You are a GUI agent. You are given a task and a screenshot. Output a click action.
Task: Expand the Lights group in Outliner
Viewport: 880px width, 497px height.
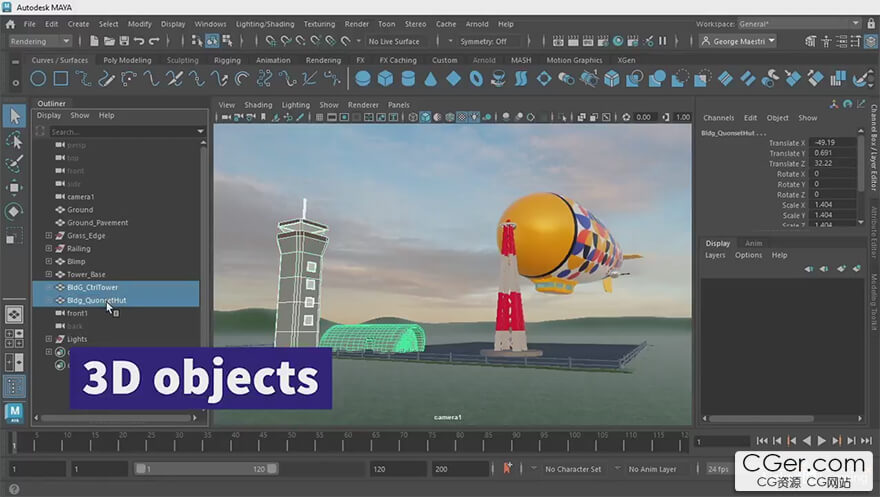(x=48, y=339)
